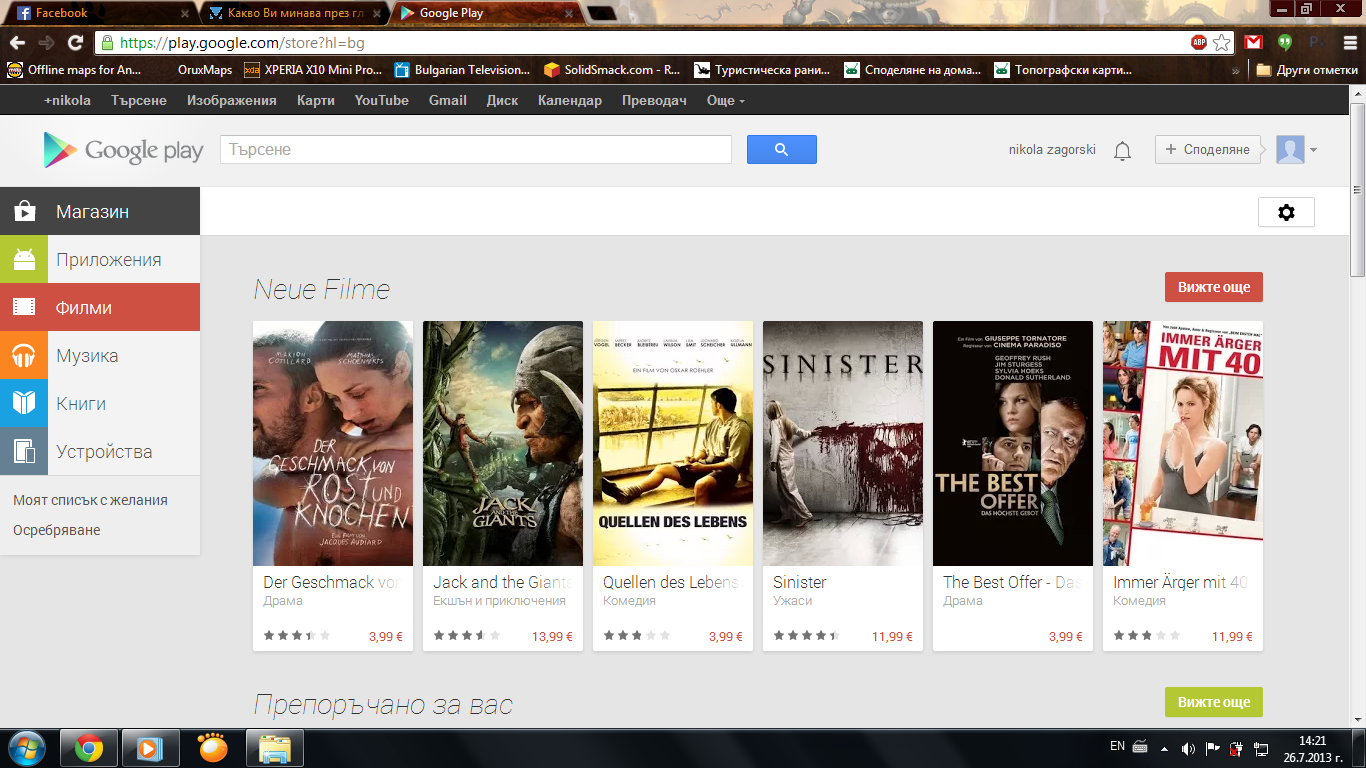Open the Quellen des Lebens poster
1366x768 pixels.
coord(673,443)
